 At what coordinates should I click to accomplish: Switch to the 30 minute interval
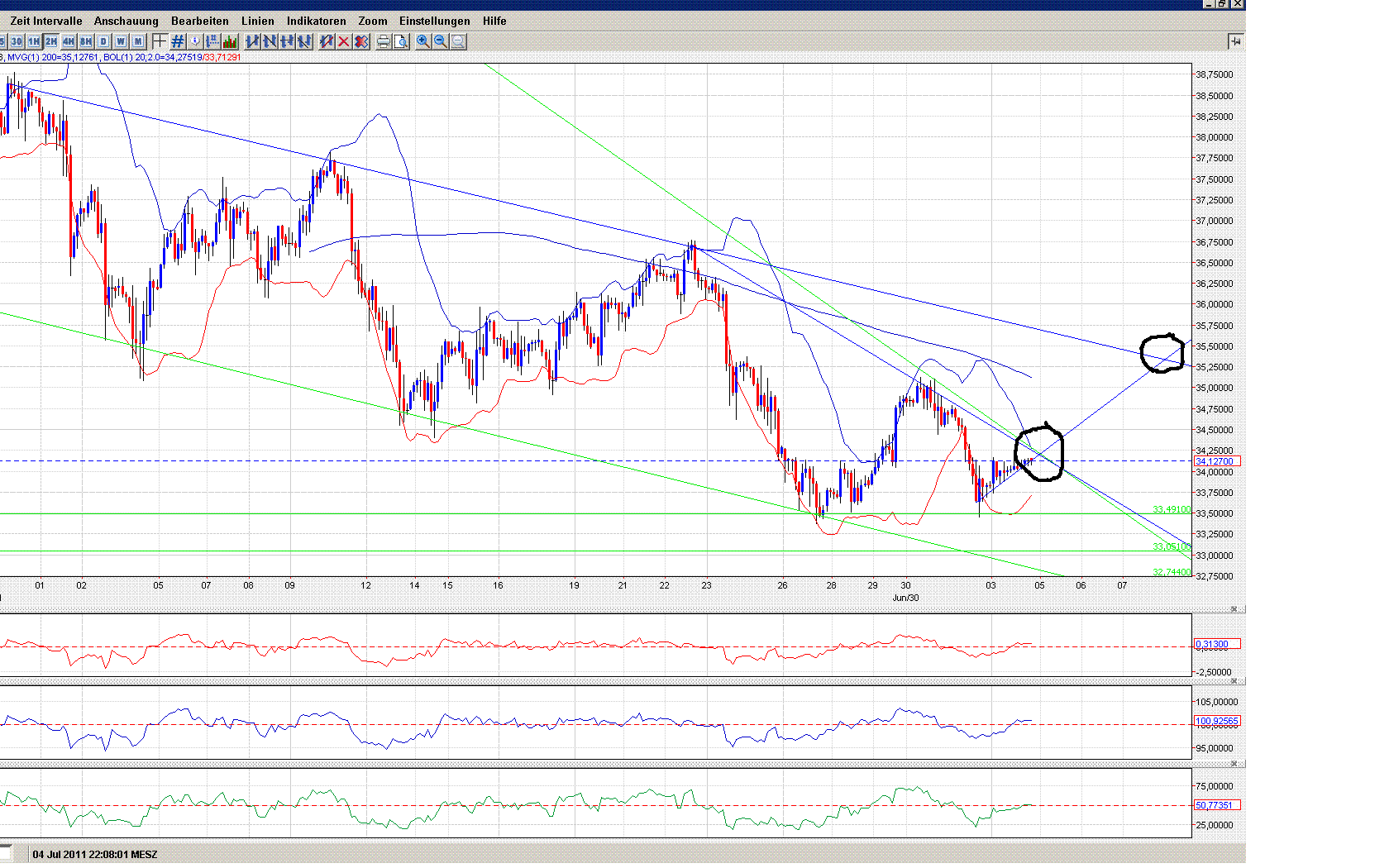coord(17,41)
